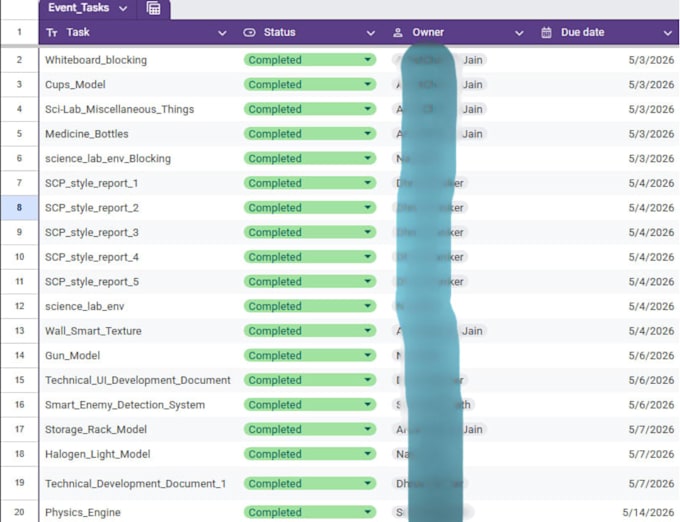Open status dropdown for Gun_Model
Viewport: 680px width, 522px height.
pyautogui.click(x=368, y=356)
